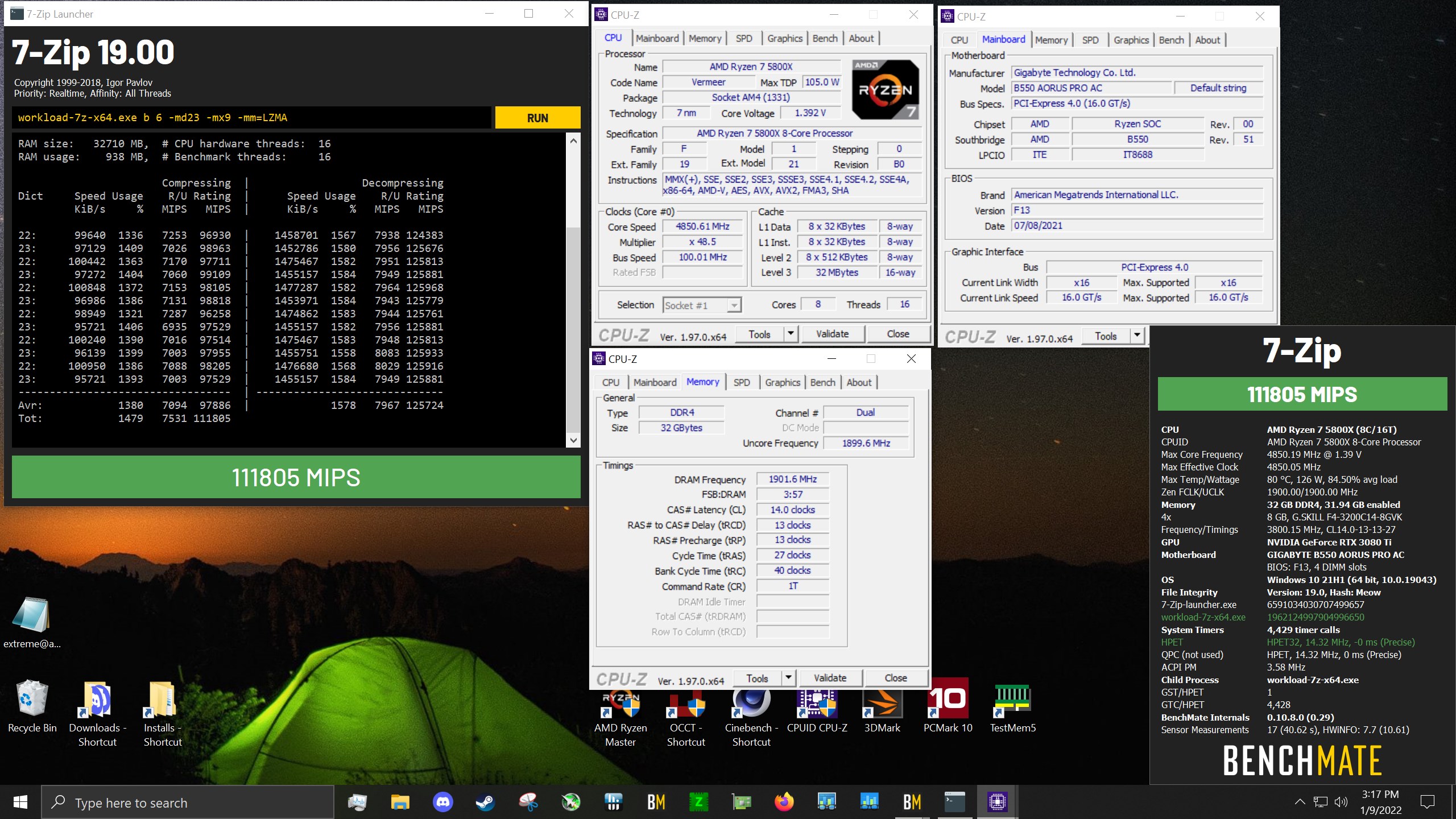This screenshot has height=819, width=1456.
Task: Click the B550 AORUS PRO AC model field
Action: pyautogui.click(x=1092, y=88)
